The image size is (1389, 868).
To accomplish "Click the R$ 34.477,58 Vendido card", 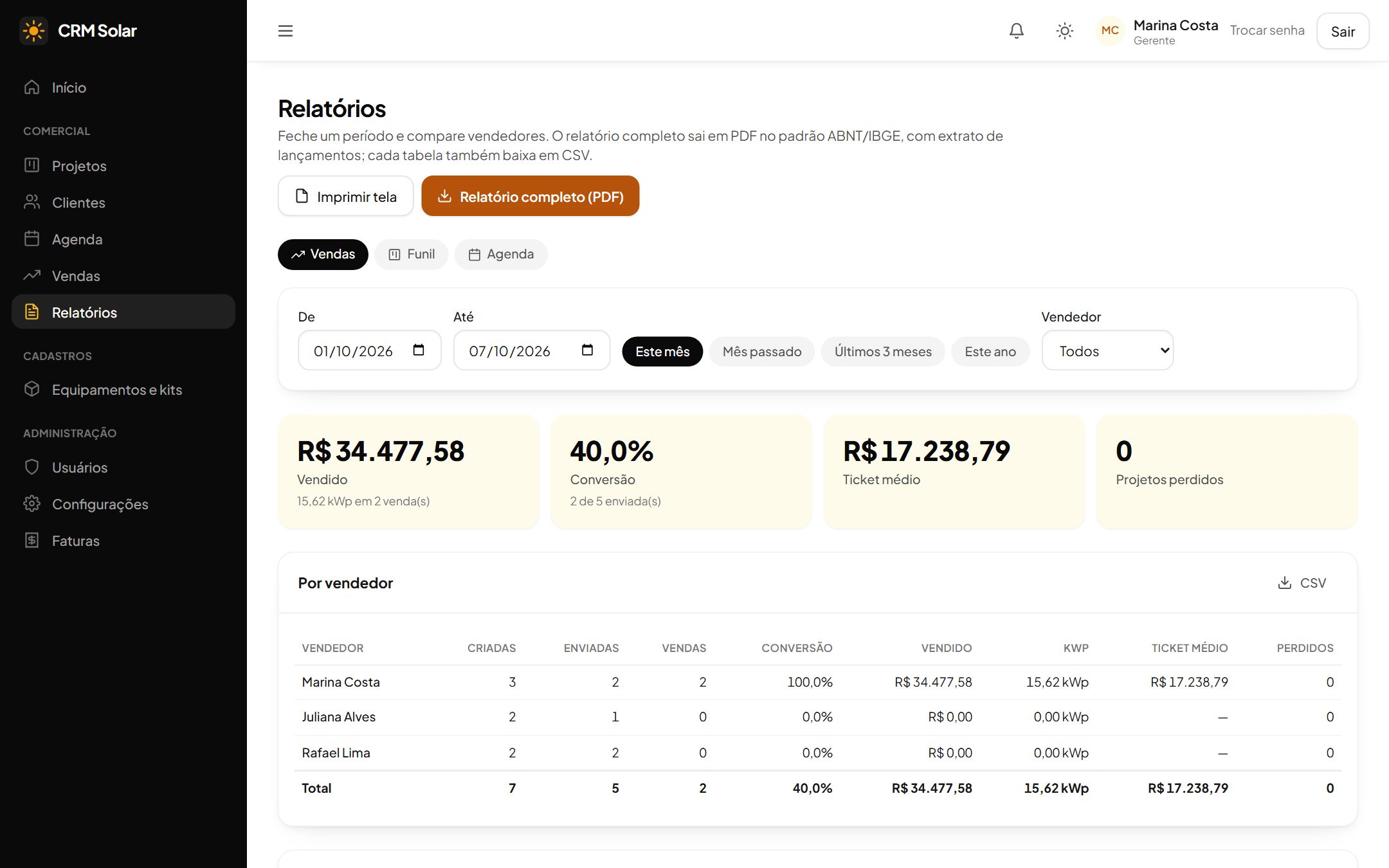I will coord(408,471).
